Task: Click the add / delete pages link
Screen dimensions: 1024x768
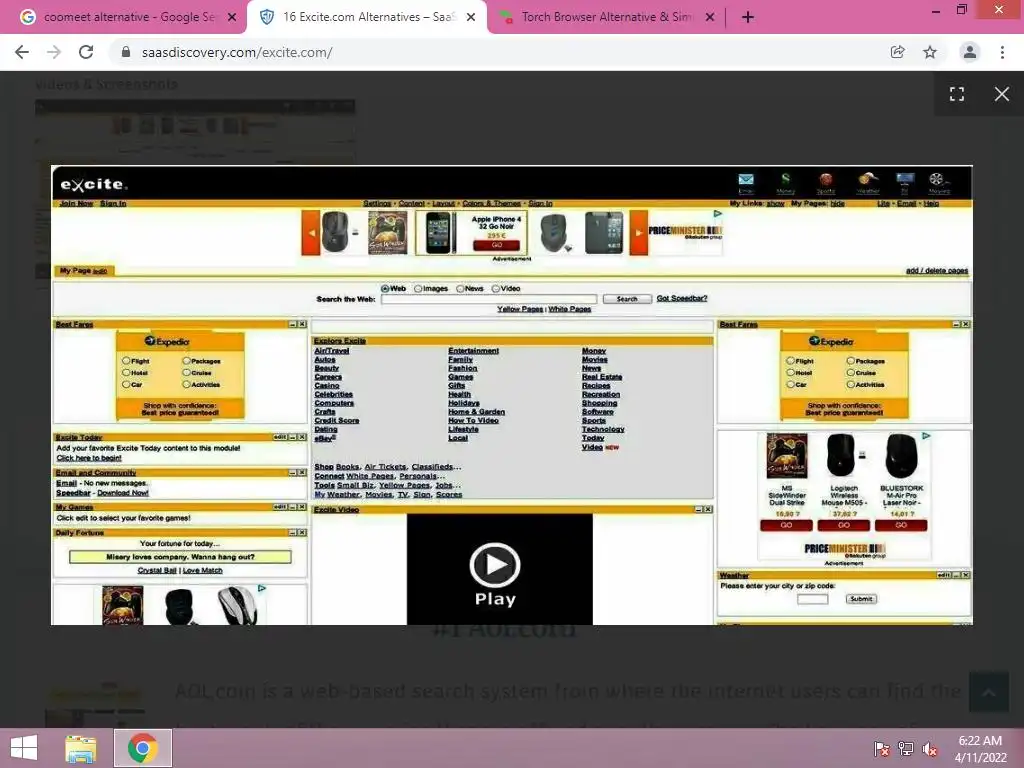Action: pyautogui.click(x=937, y=270)
